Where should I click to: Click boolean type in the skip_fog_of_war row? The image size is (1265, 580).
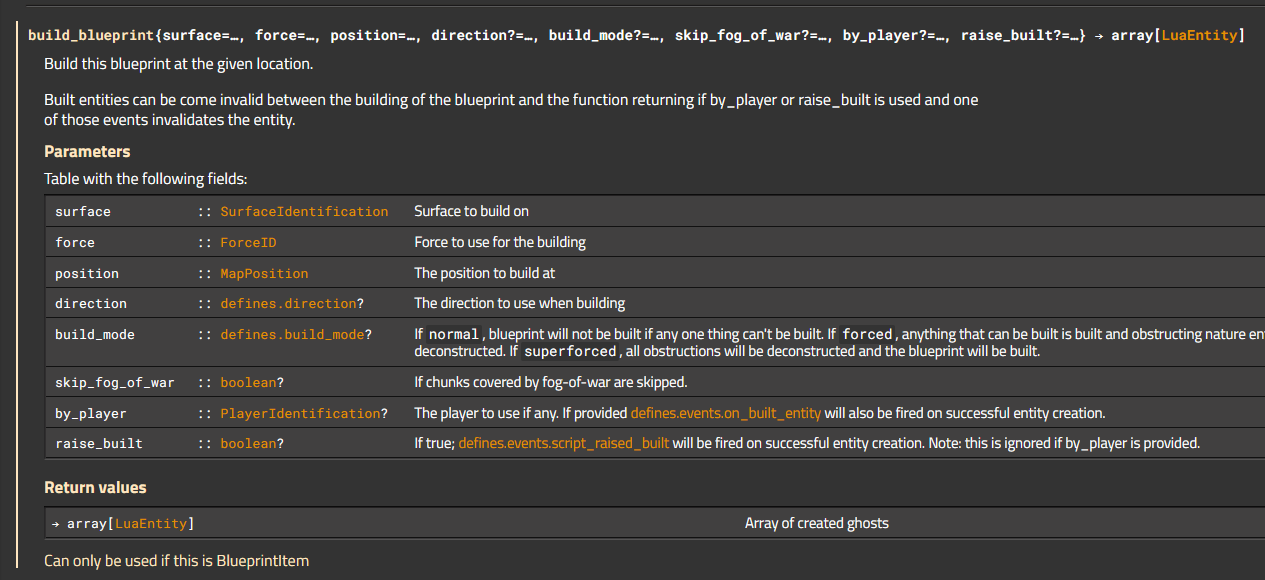coord(248,383)
